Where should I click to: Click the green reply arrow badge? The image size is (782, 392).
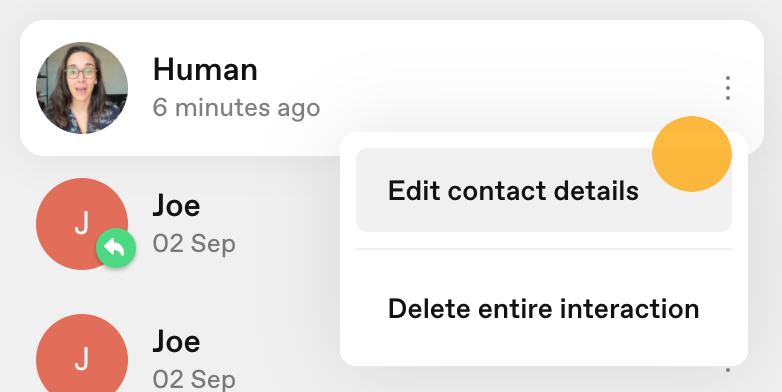[x=116, y=248]
